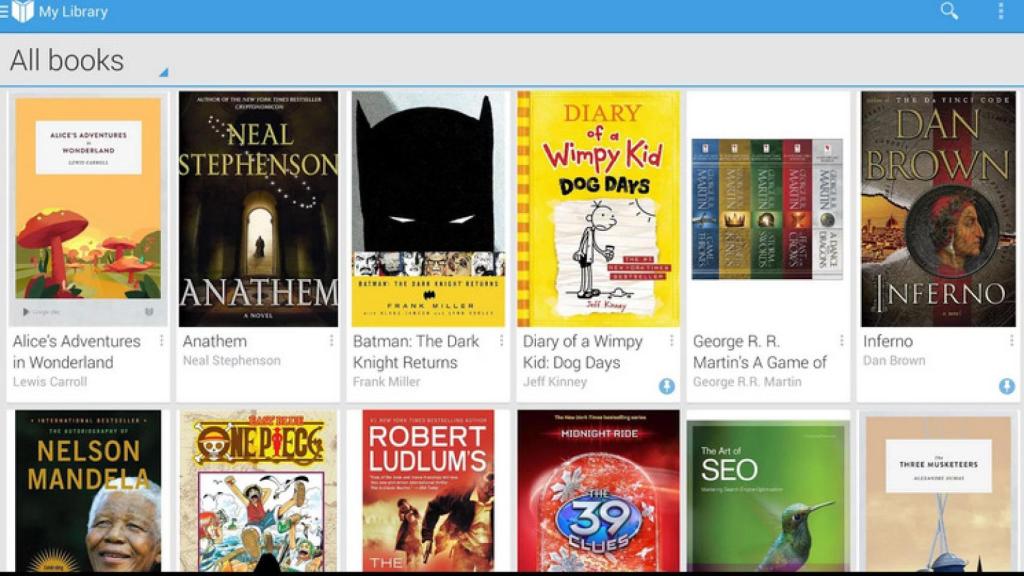This screenshot has height=576, width=1024.
Task: Open the One Piece manga cover
Action: point(259,491)
